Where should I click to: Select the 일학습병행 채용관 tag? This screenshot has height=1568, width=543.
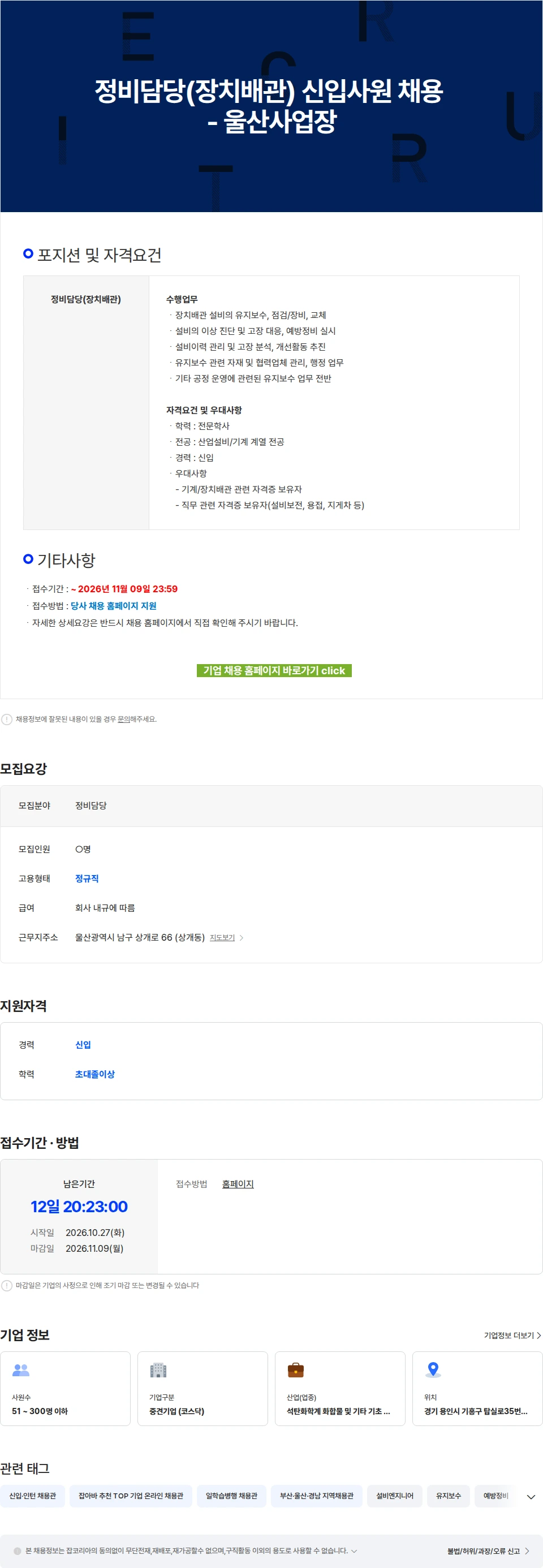pos(231,1496)
